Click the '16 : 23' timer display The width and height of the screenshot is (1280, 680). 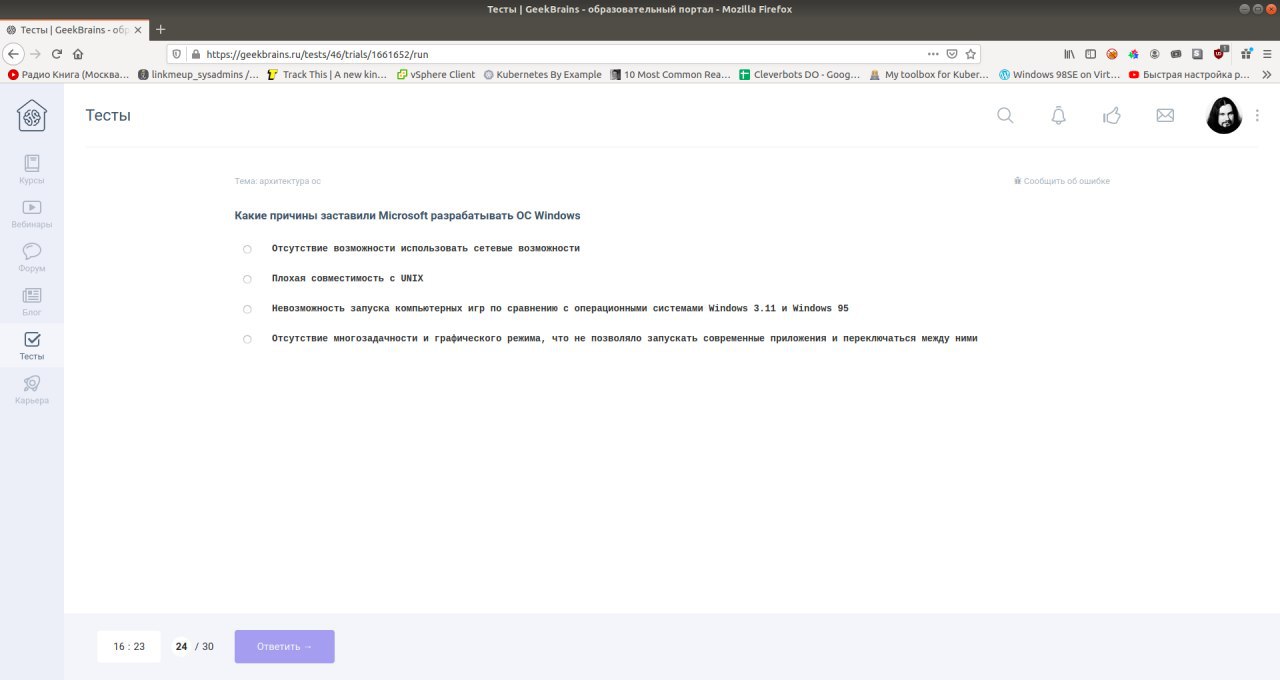point(129,647)
